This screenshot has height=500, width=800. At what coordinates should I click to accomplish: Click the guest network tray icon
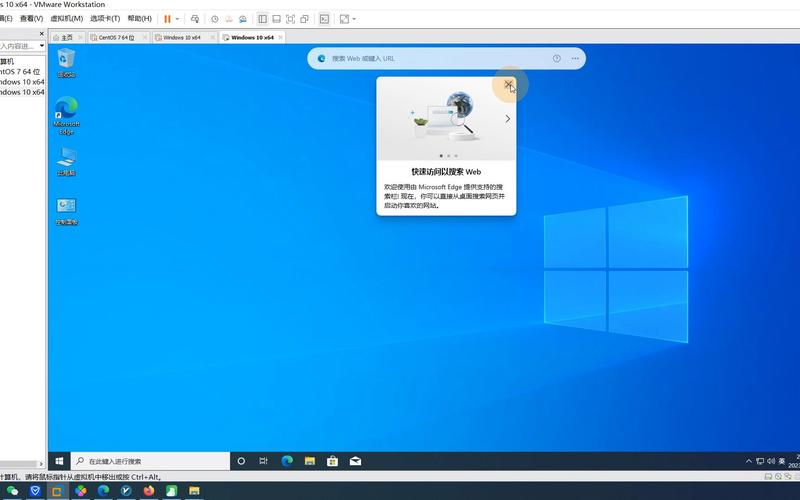760,461
